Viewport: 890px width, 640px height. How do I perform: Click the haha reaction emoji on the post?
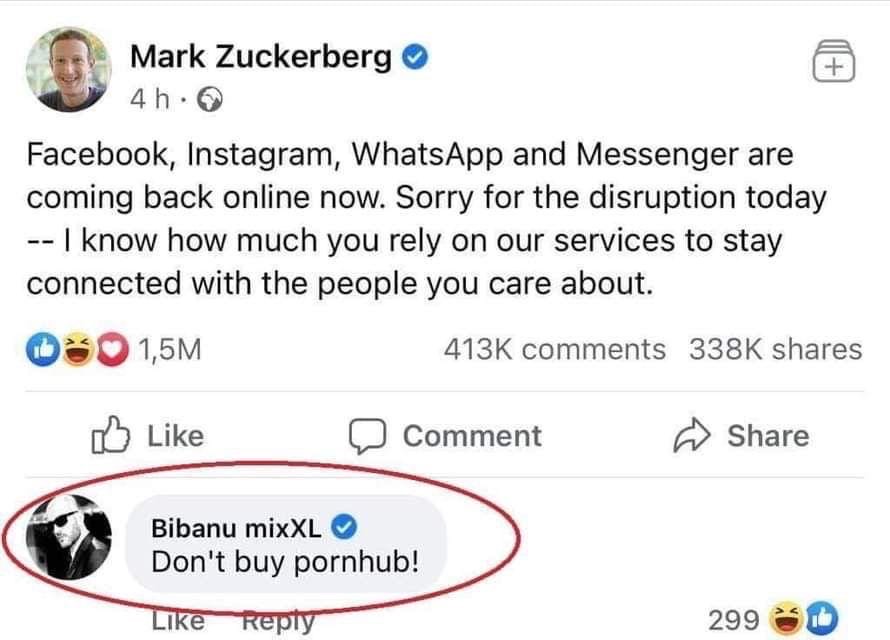click(x=77, y=349)
